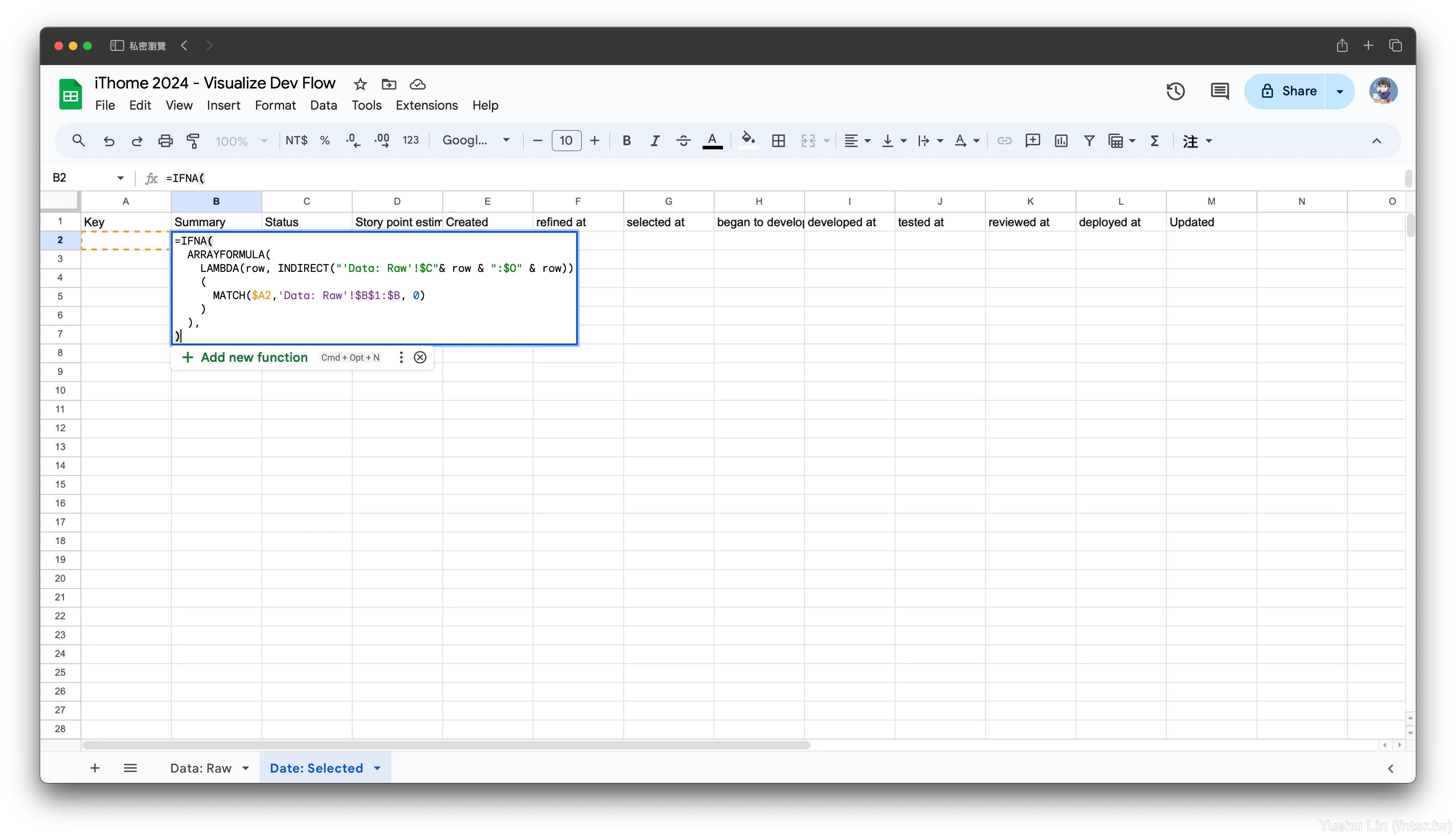The image size is (1456, 836).
Task: Add a new sheet
Action: click(95, 768)
